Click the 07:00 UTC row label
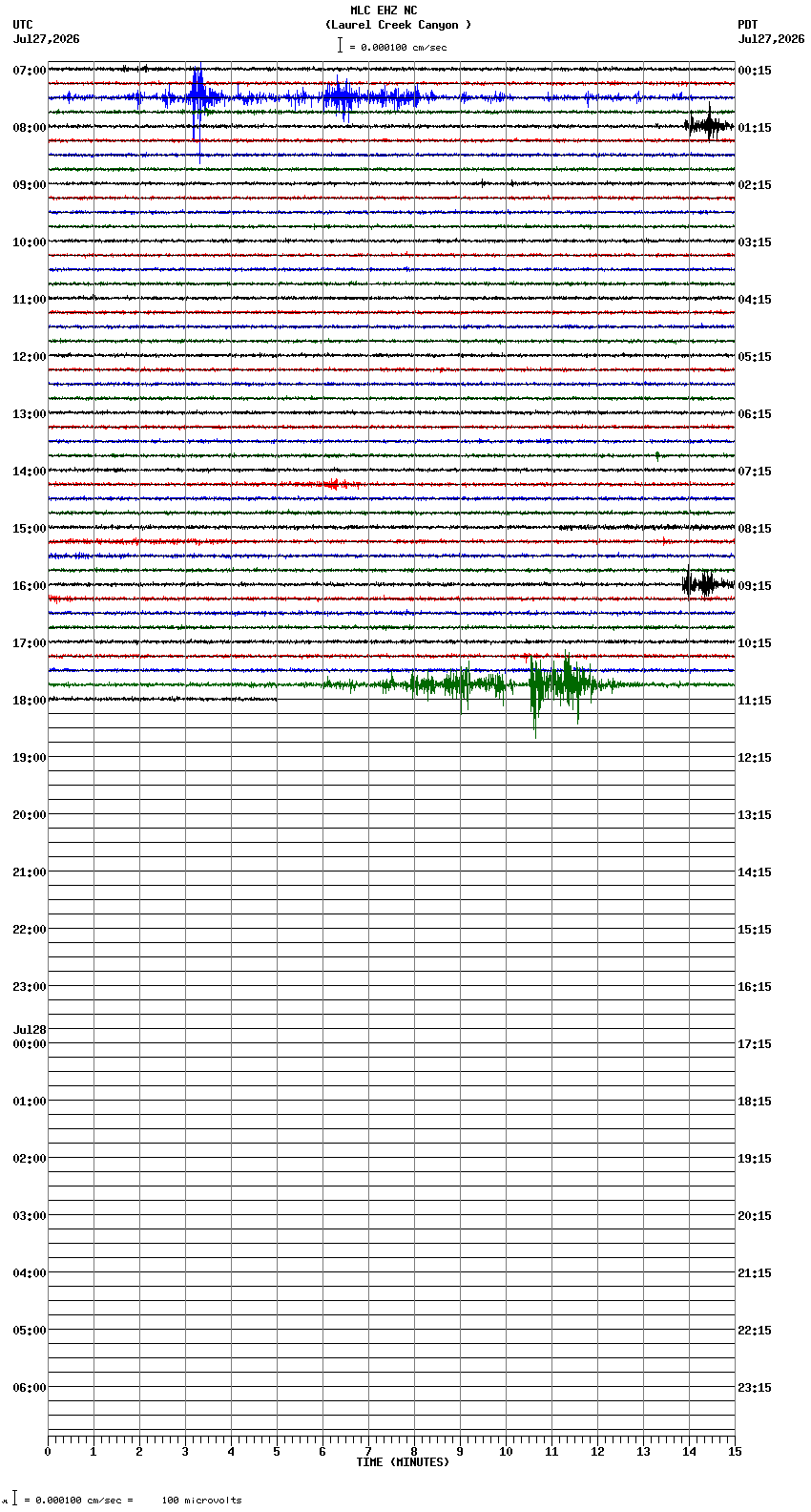The image size is (811, 1512). [30, 71]
